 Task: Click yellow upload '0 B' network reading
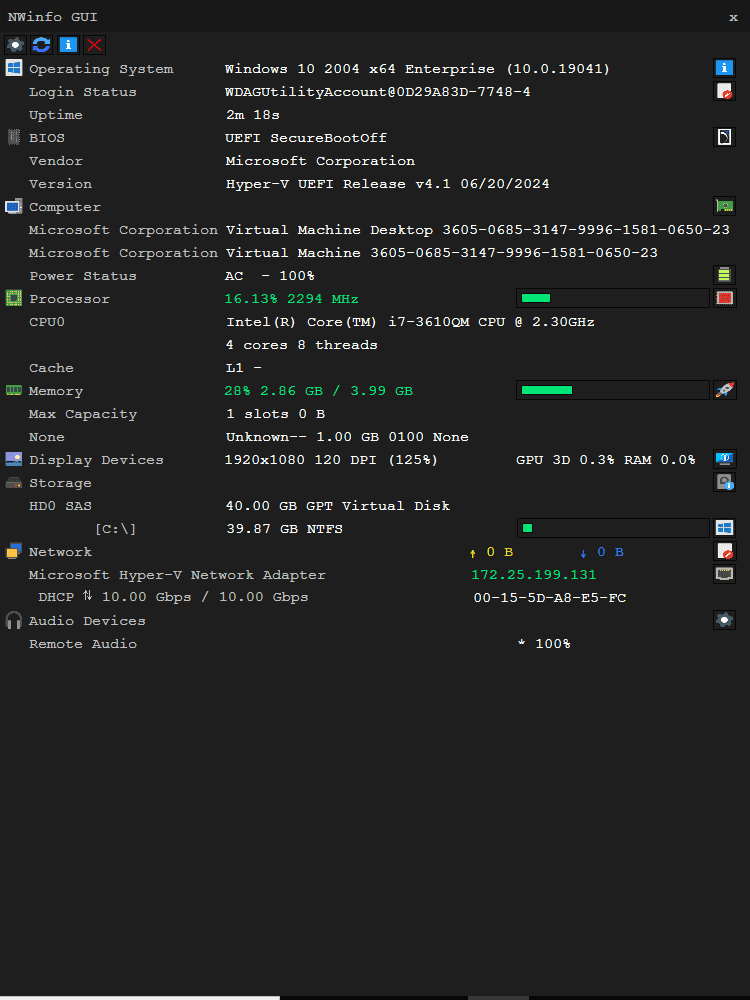pyautogui.click(x=492, y=552)
